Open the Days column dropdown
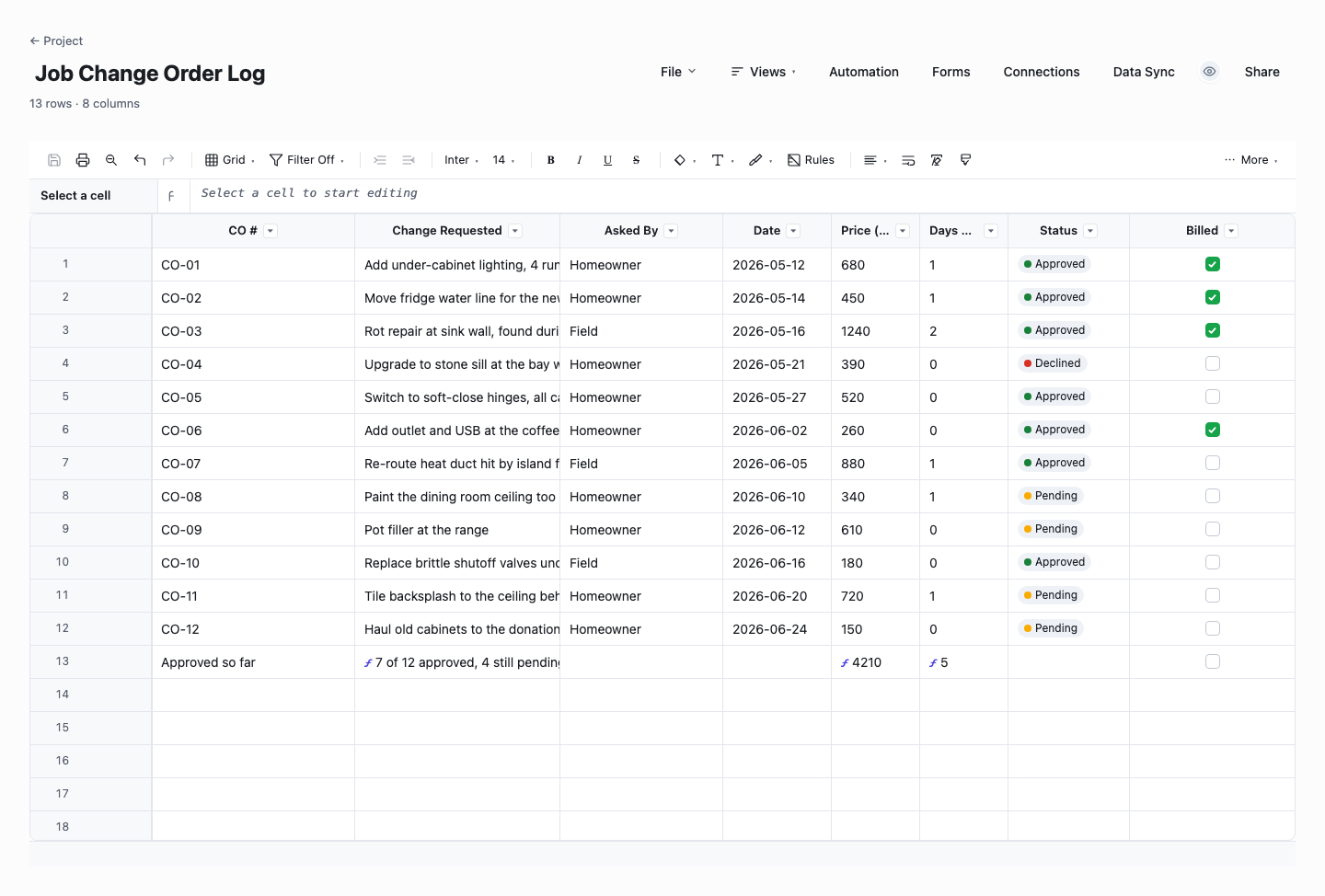This screenshot has height=896, width=1325. pyautogui.click(x=991, y=231)
